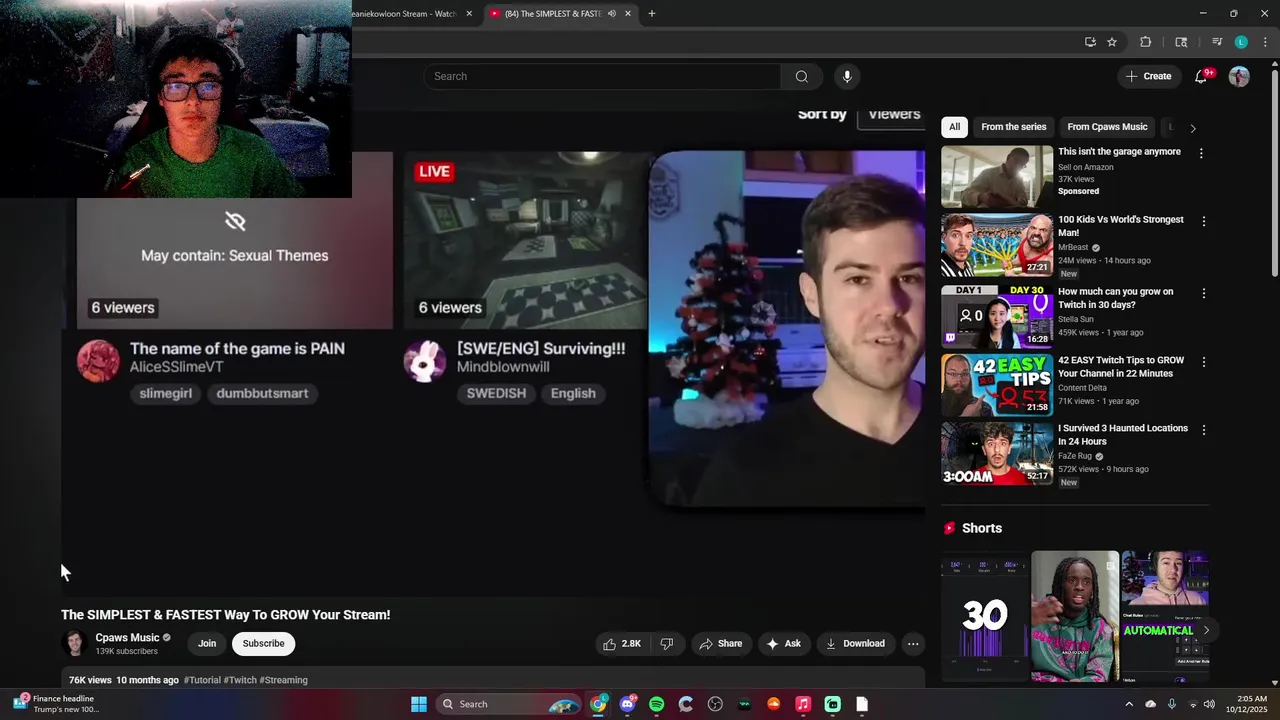Click inside the YouTube search field
Viewport: 1280px width, 720px height.
tap(602, 76)
